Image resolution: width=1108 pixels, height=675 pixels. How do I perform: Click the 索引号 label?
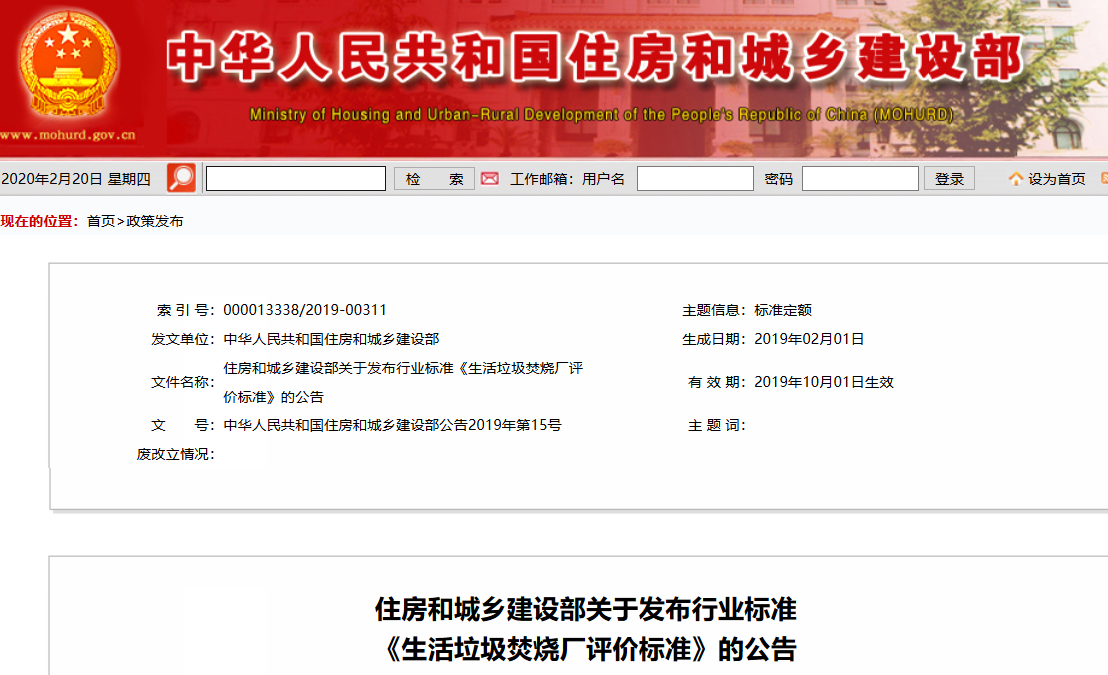click(185, 310)
